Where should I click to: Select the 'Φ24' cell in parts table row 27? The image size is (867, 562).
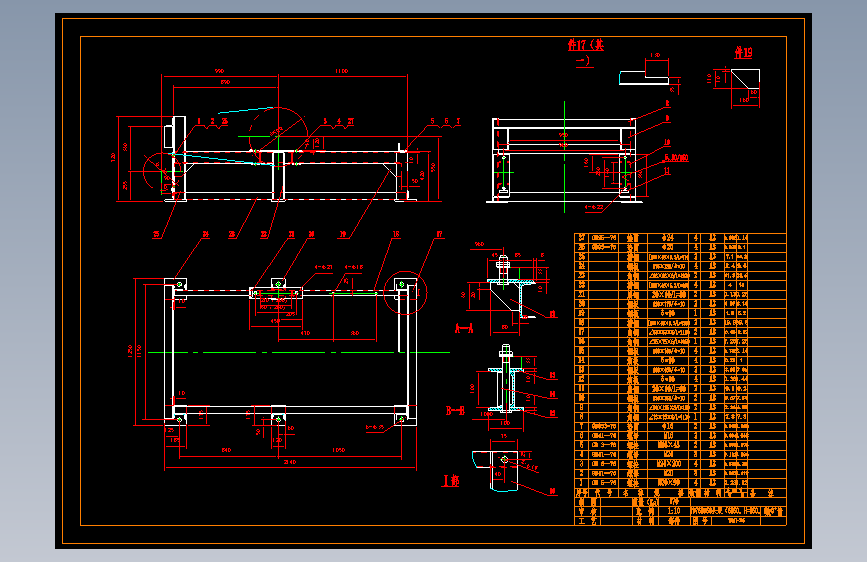(668, 238)
